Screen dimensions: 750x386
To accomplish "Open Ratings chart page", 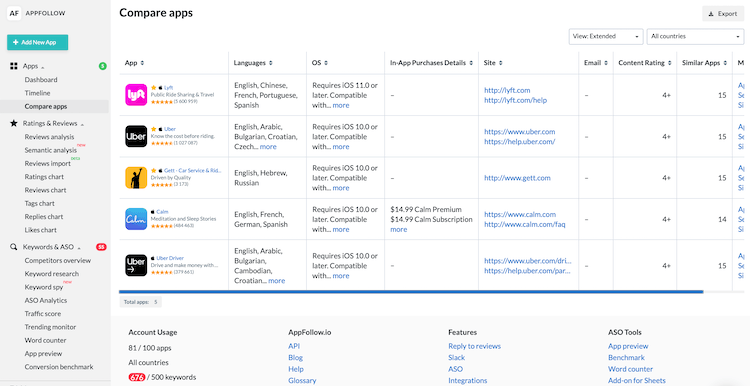I will pos(44,177).
